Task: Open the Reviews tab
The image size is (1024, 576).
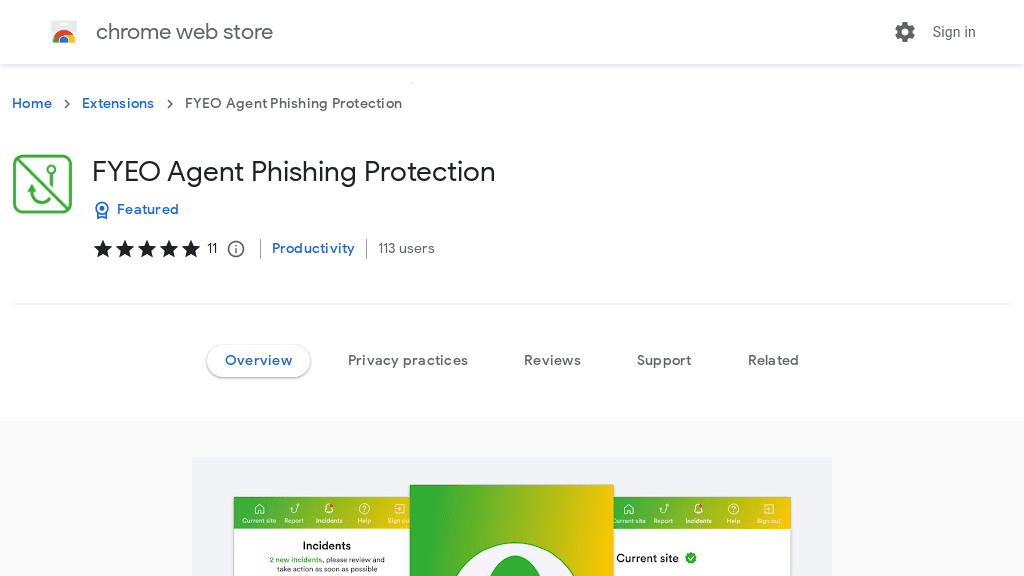Action: 552,360
